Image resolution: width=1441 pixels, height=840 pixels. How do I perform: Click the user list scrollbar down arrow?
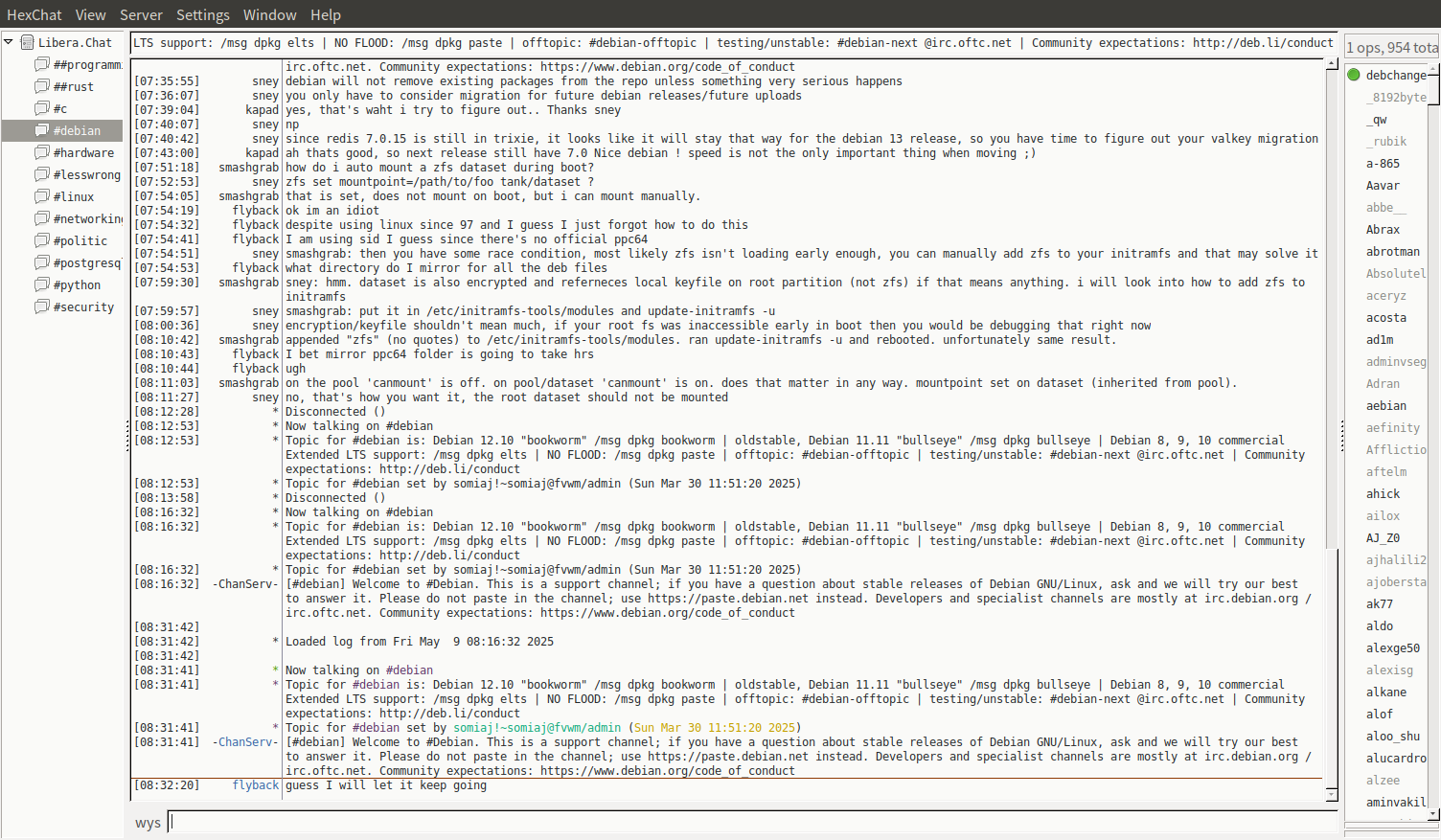[1433, 814]
